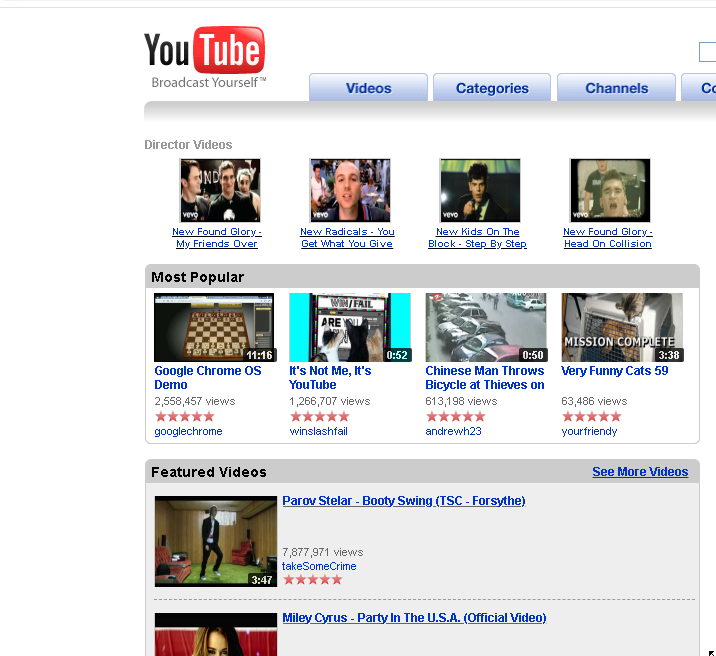Click the search input box

708,52
